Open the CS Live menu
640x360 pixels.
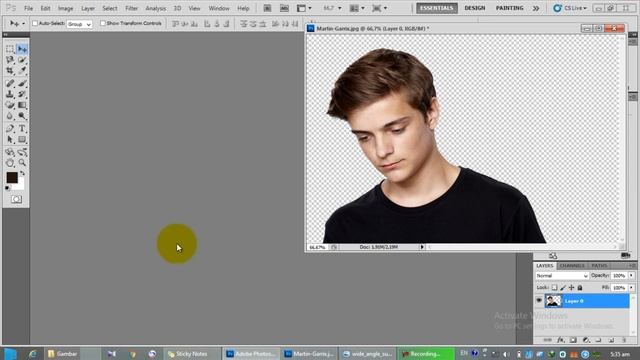pos(570,8)
